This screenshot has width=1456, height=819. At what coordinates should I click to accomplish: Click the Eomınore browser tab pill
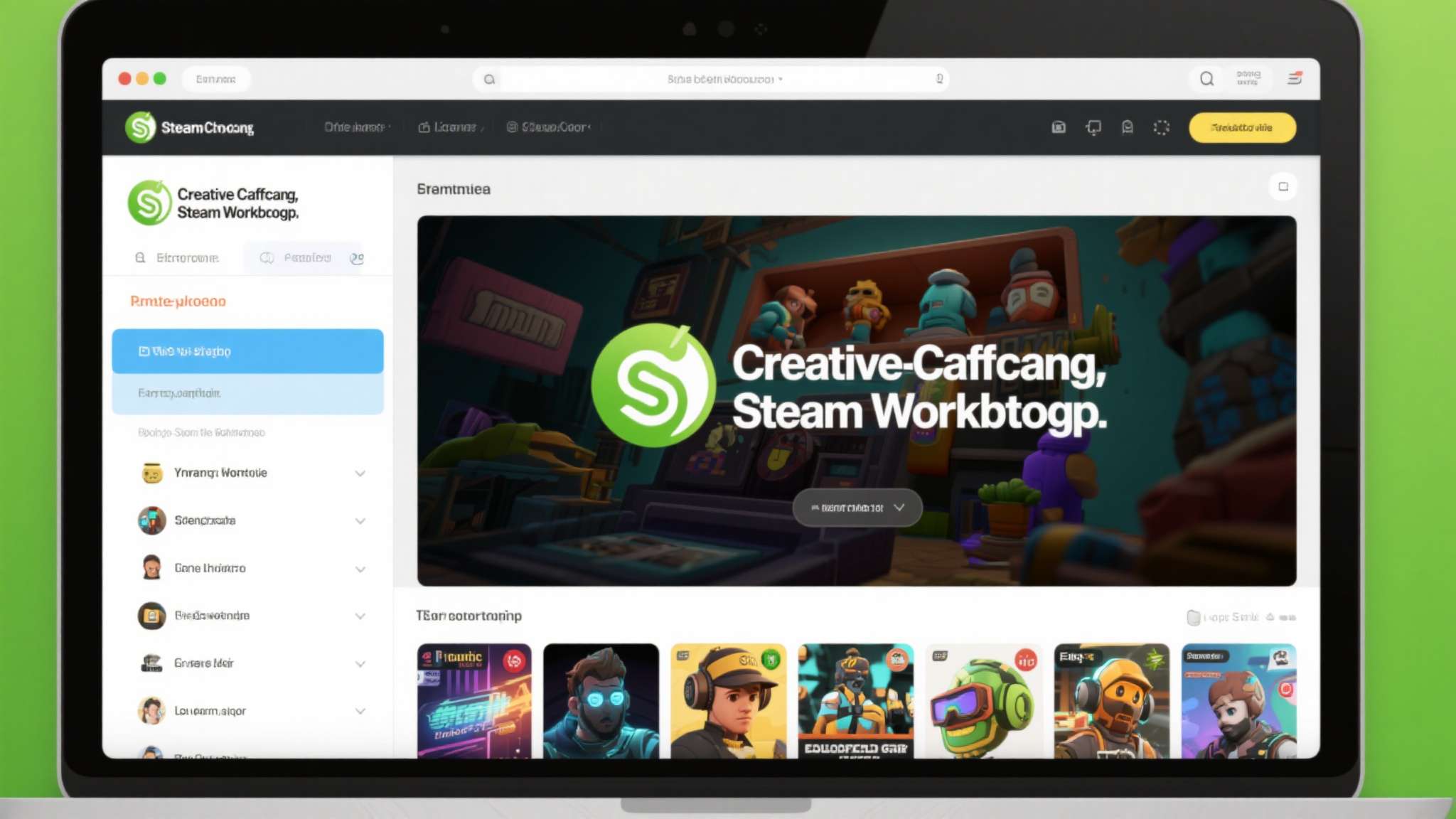(x=216, y=79)
